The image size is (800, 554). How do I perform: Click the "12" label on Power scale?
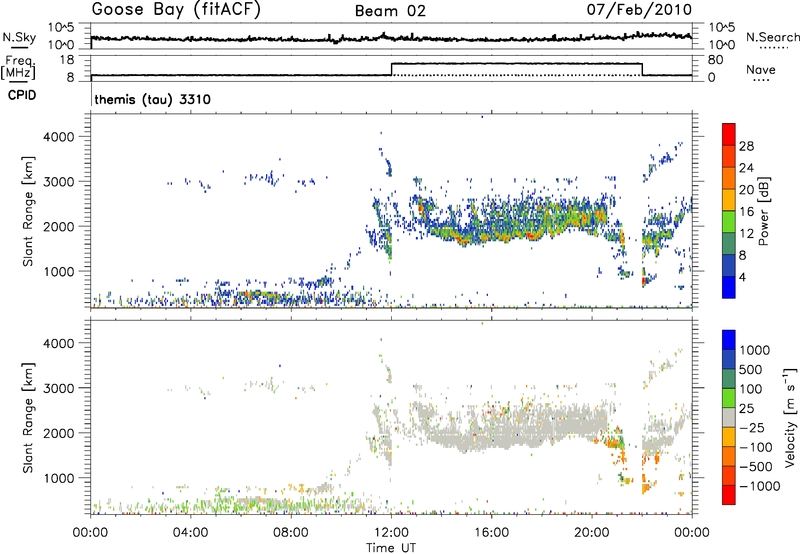746,234
